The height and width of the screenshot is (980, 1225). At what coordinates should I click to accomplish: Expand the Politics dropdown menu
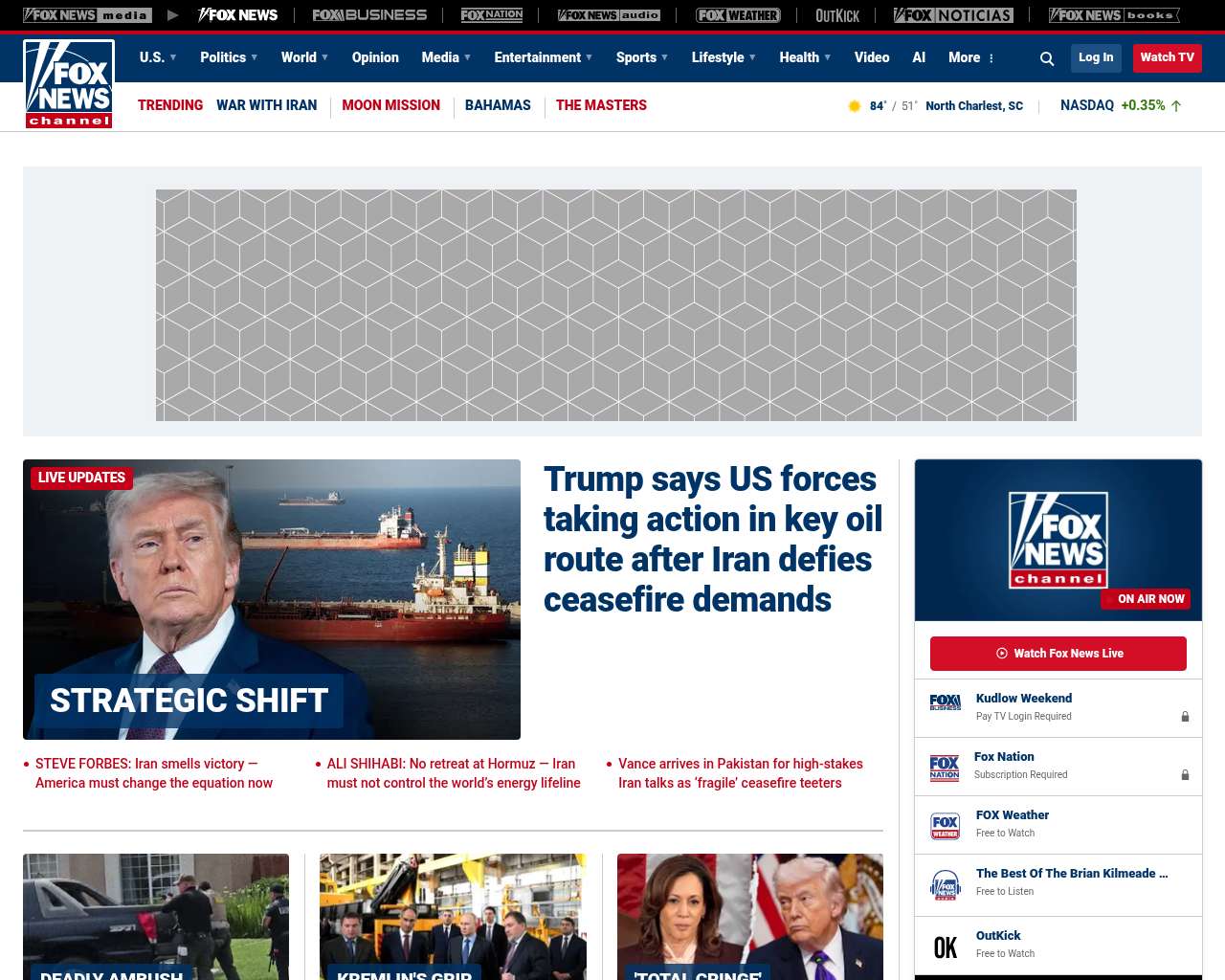tap(229, 57)
